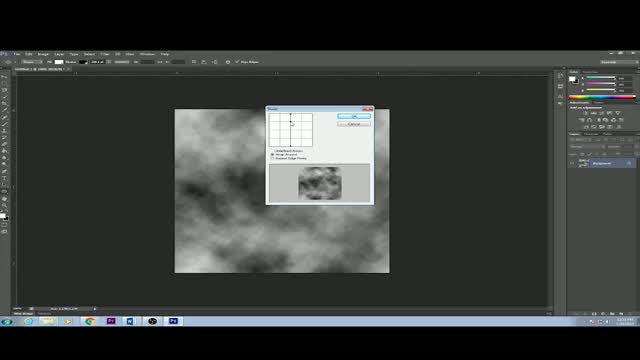
Task: Open the shape mode dropdown in options bar
Action: click(x=32, y=62)
